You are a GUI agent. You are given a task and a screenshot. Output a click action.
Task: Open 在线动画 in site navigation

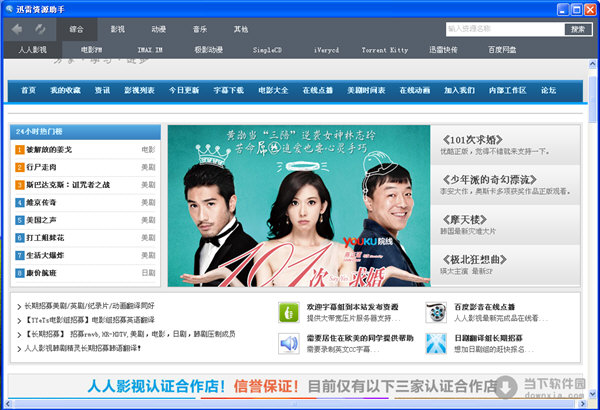pos(415,90)
